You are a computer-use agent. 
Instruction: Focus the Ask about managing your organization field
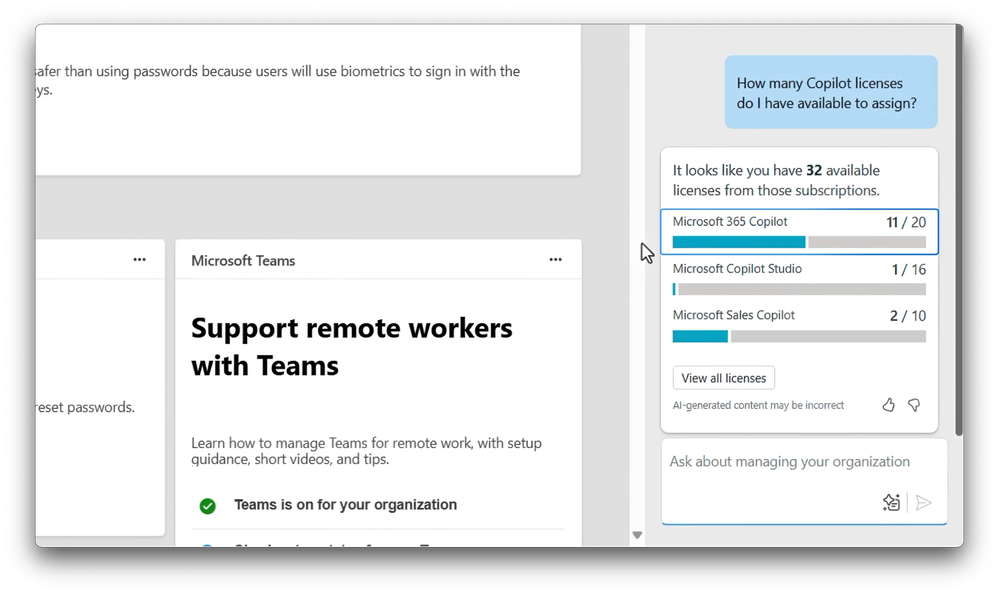804,481
